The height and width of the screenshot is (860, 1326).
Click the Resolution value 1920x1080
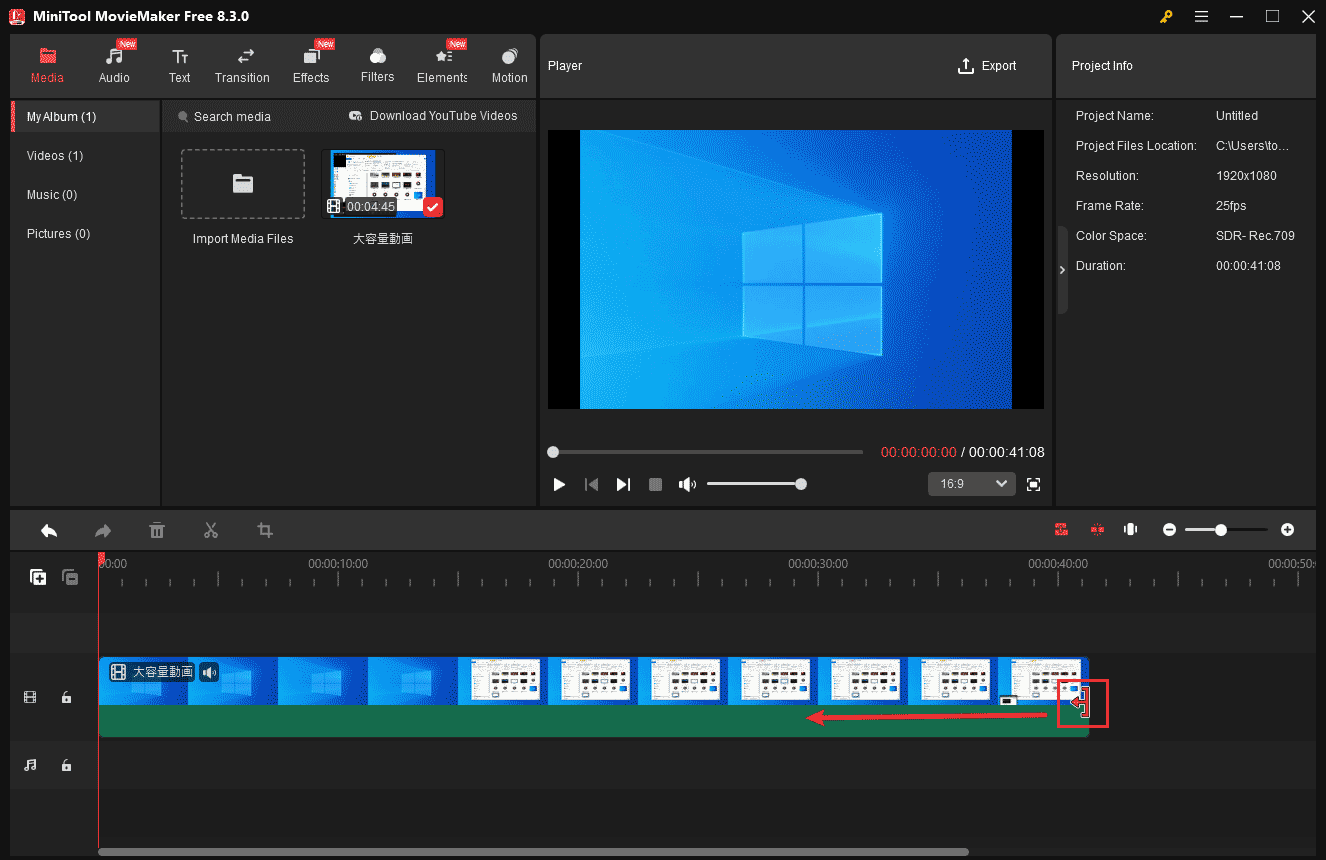click(1246, 176)
